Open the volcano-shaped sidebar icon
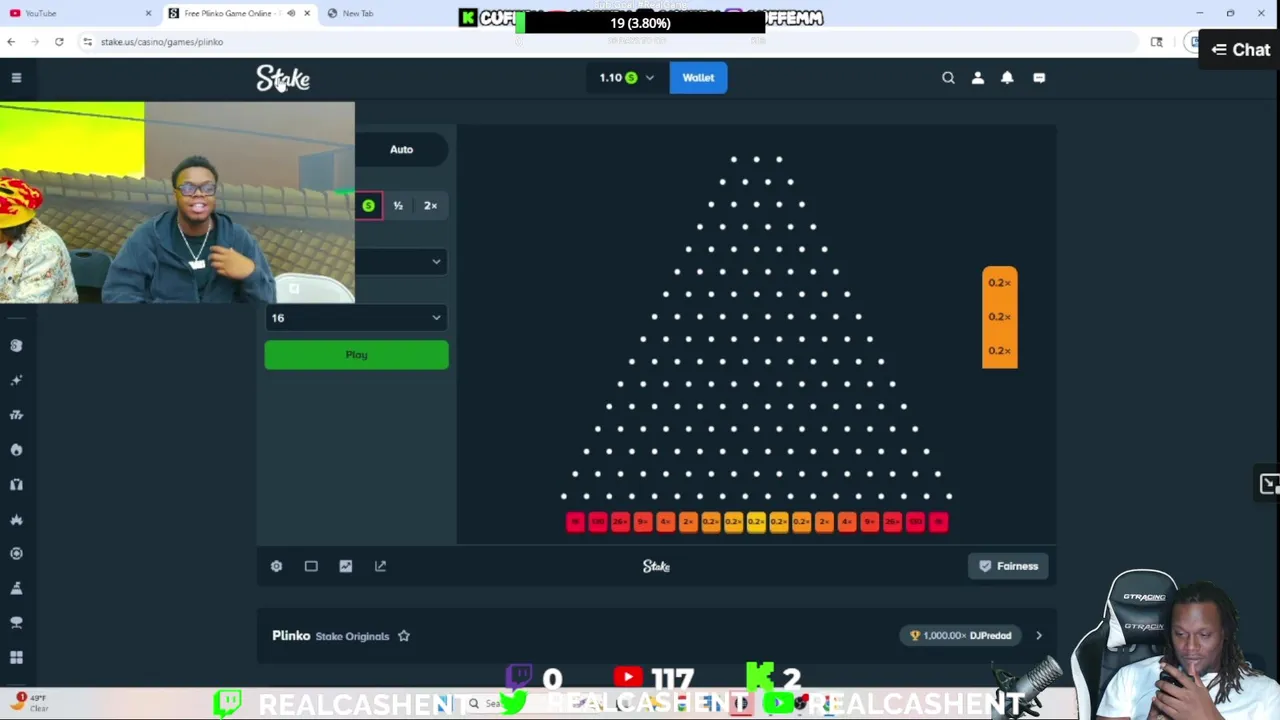 [16, 588]
